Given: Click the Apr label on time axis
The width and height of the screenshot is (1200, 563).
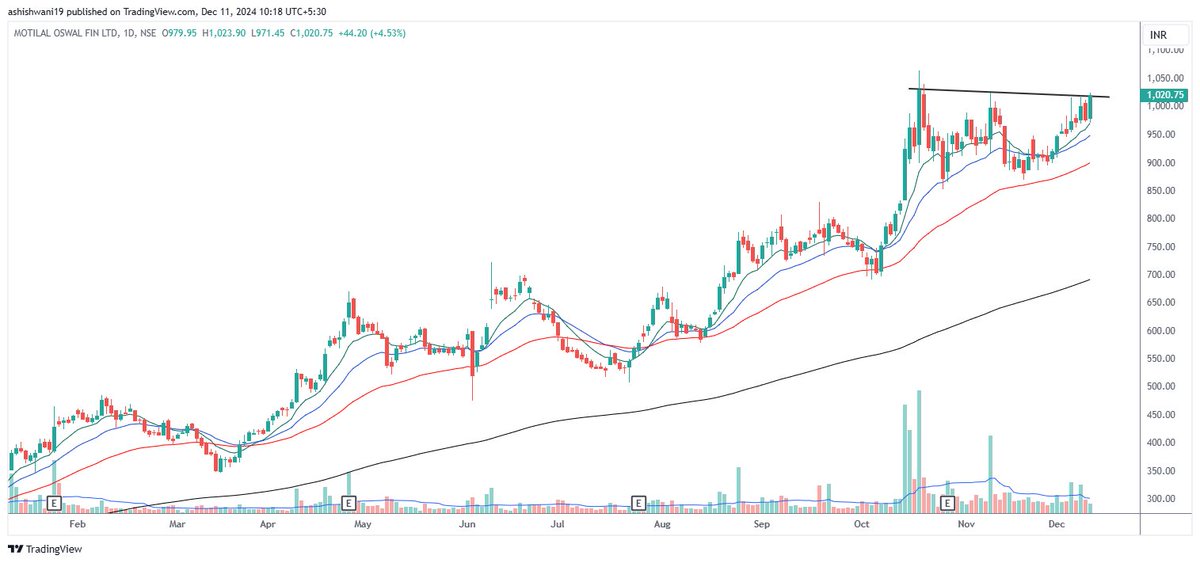Looking at the screenshot, I should click(267, 522).
